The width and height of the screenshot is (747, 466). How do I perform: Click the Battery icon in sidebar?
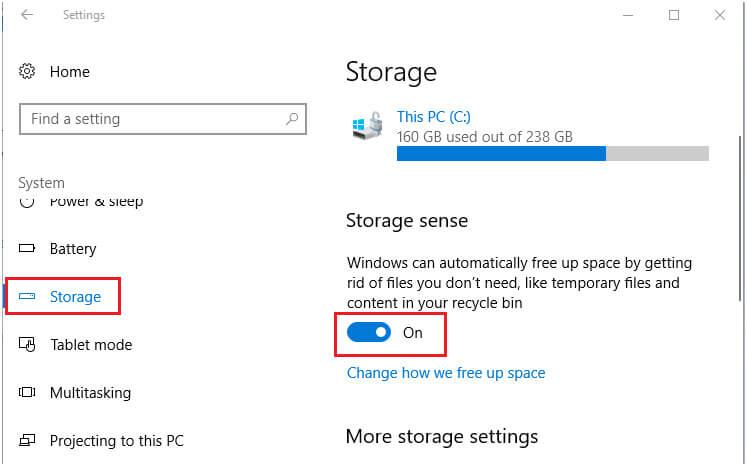(x=28, y=248)
